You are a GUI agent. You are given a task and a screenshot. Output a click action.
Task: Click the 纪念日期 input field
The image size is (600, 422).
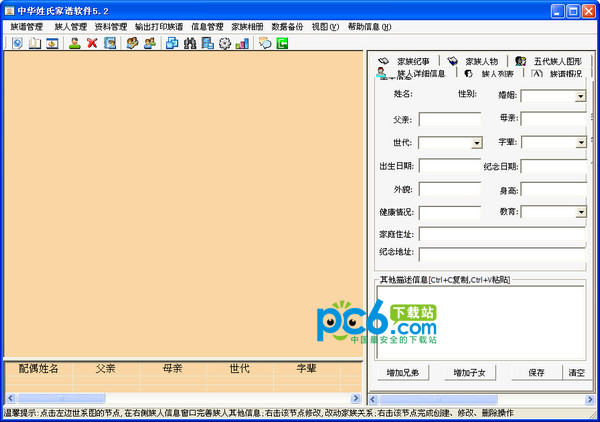(554, 166)
